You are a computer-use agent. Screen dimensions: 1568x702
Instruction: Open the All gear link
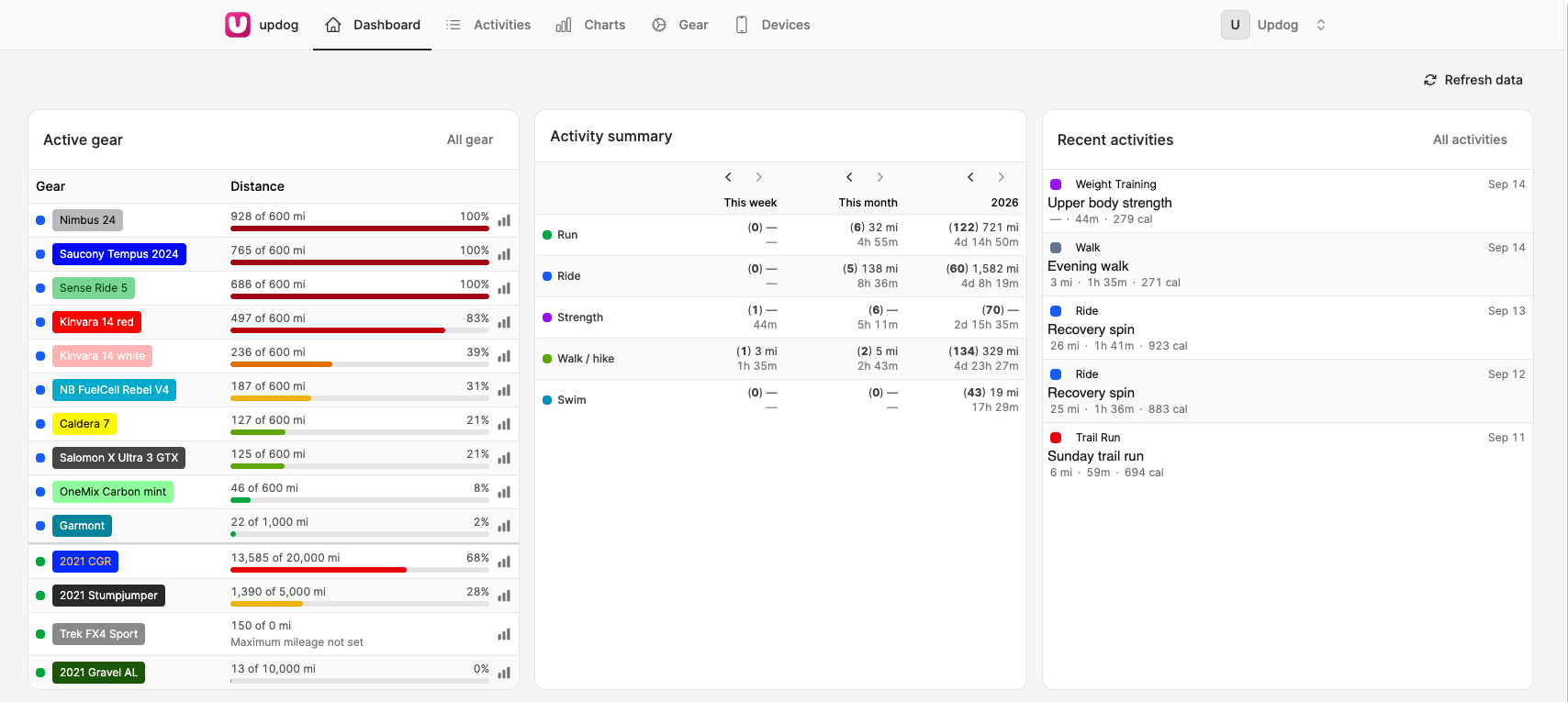click(x=470, y=139)
